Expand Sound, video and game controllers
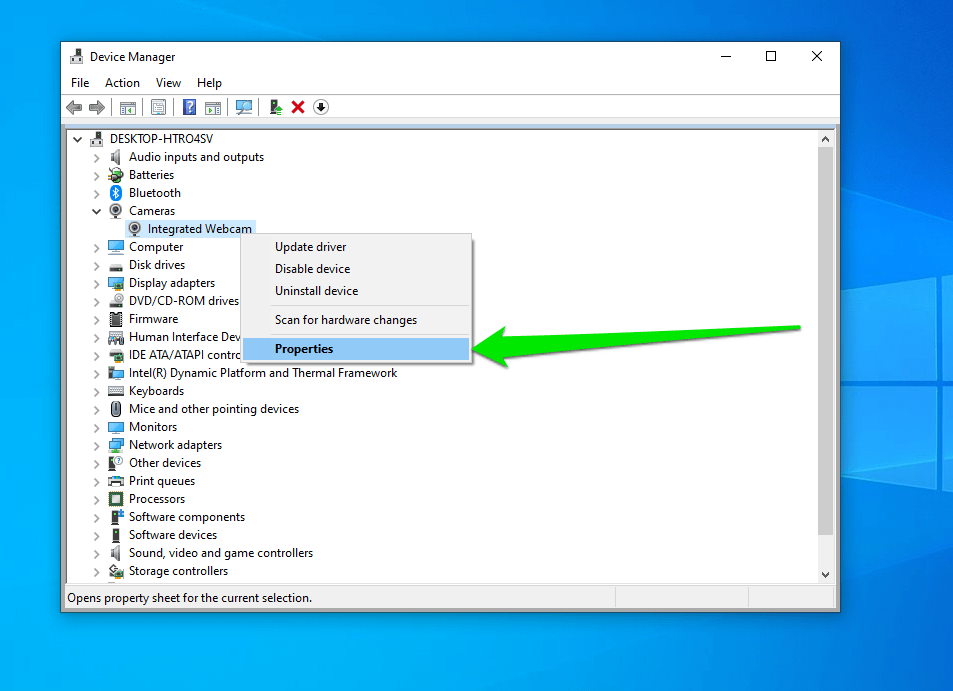 pyautogui.click(x=97, y=554)
